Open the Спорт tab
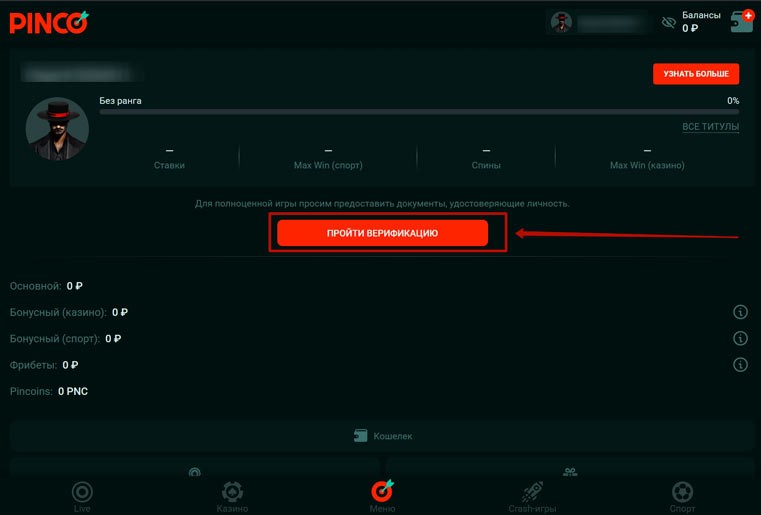 pyautogui.click(x=682, y=497)
